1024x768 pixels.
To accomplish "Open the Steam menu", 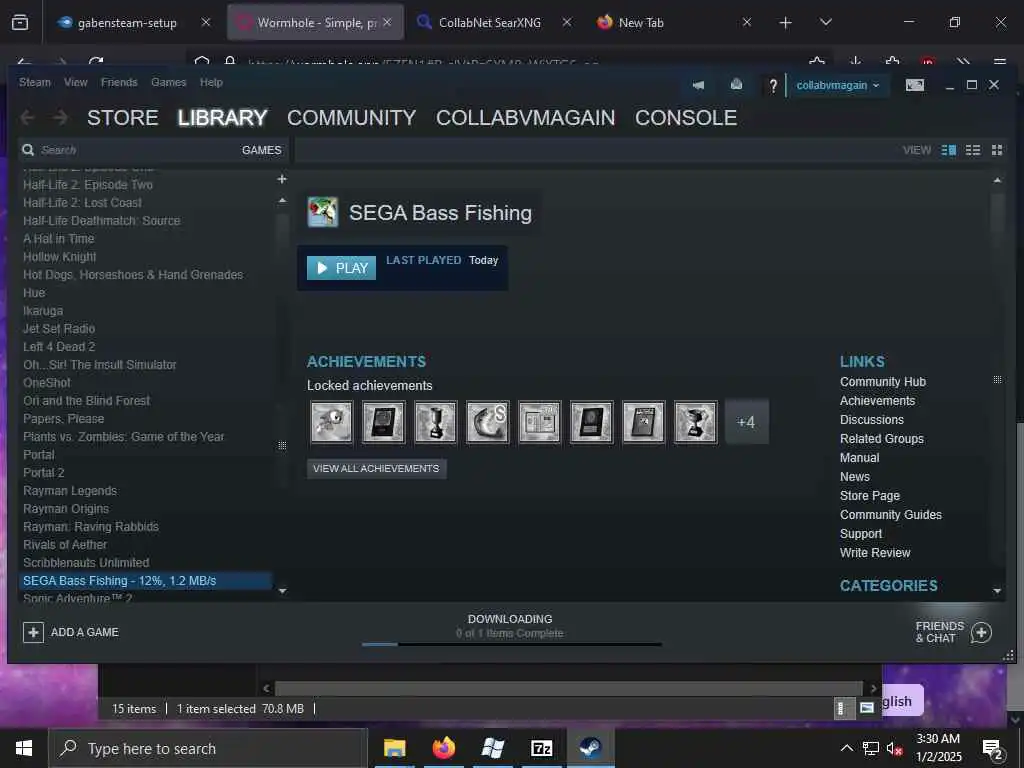I will pos(35,82).
